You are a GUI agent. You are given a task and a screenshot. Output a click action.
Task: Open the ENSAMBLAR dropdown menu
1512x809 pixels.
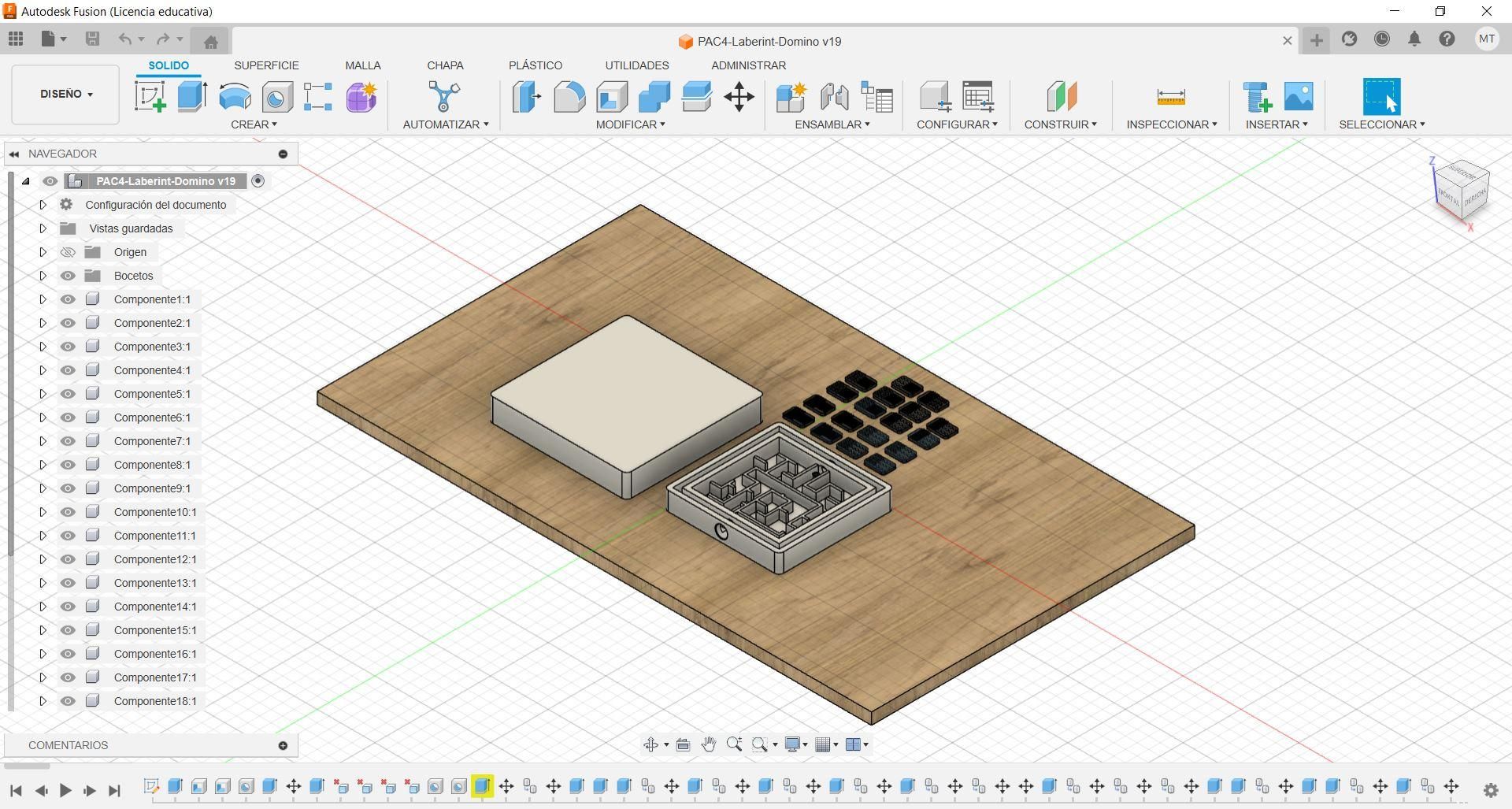[832, 124]
